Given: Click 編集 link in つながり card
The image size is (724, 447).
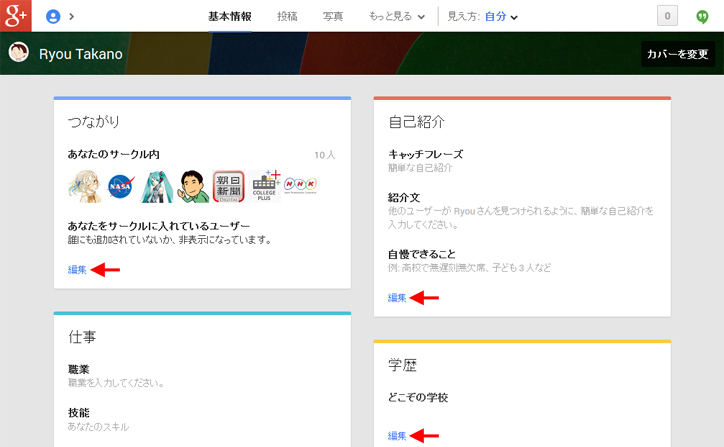Looking at the screenshot, I should (x=77, y=270).
